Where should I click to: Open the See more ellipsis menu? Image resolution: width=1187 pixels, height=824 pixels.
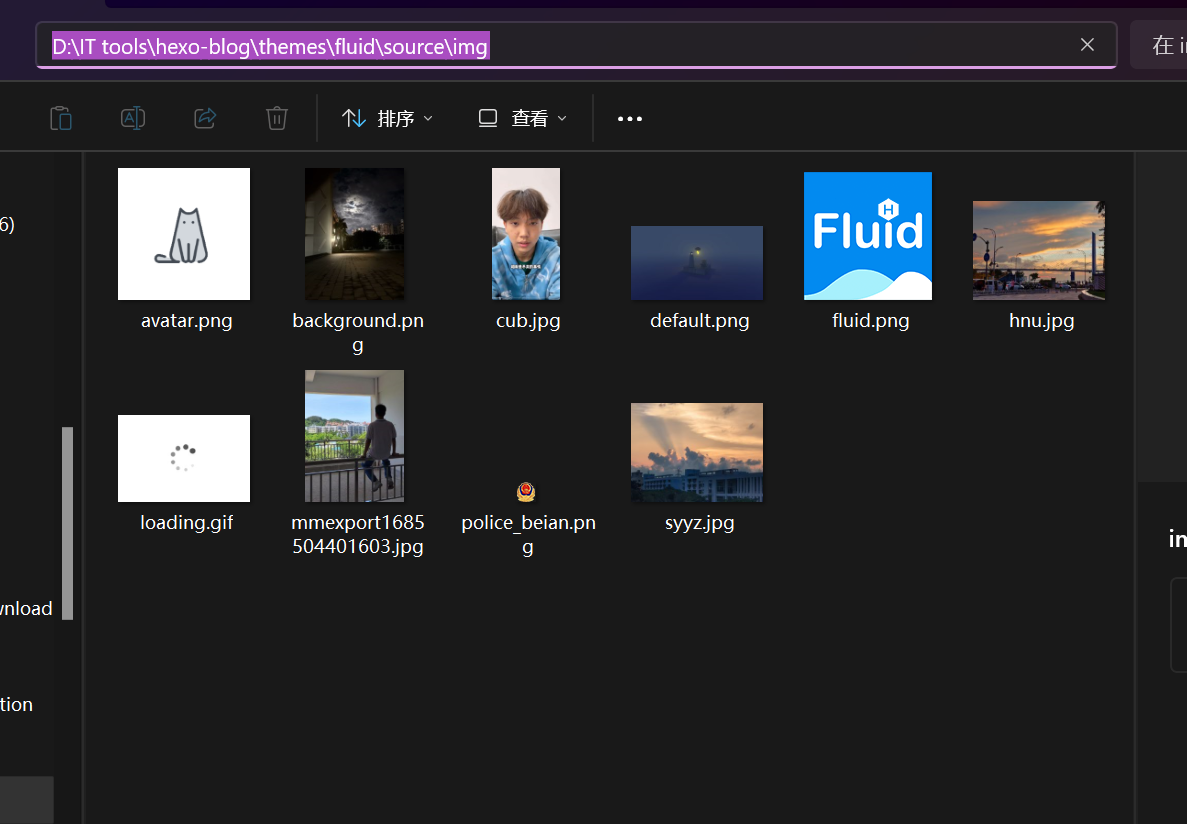click(x=630, y=119)
